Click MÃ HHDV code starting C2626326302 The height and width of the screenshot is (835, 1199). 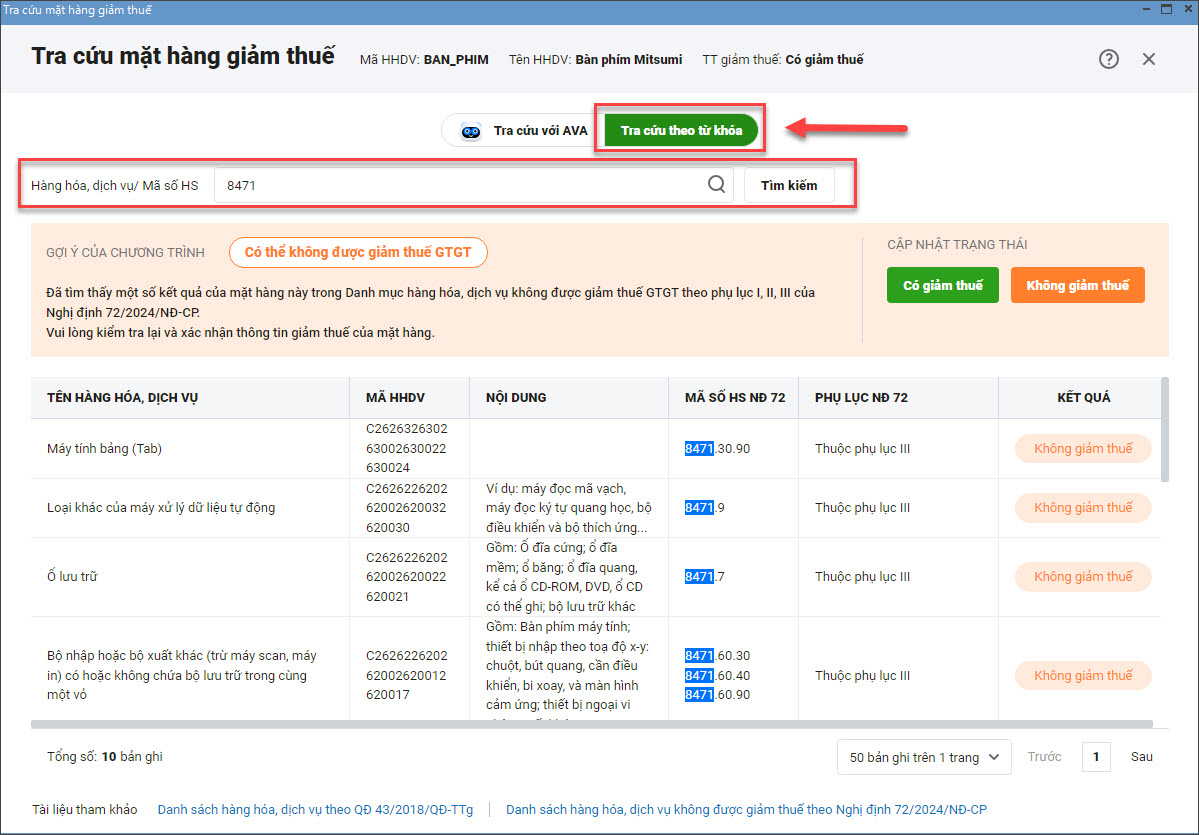tap(406, 448)
